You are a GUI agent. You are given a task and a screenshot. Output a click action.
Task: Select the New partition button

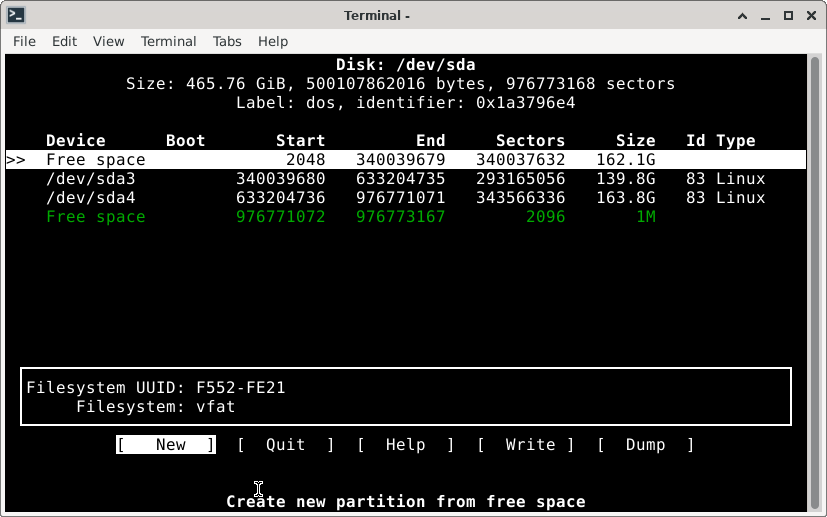(x=166, y=445)
